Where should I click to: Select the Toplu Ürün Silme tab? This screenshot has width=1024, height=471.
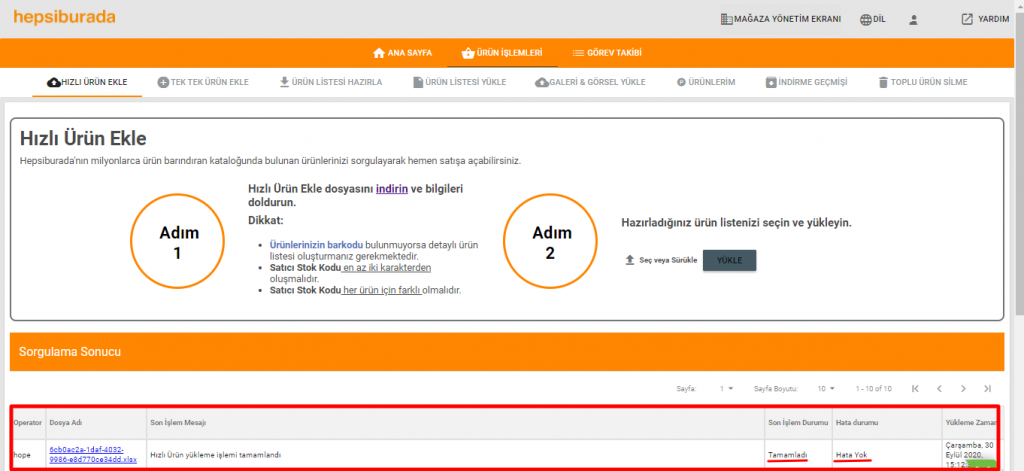click(x=922, y=82)
